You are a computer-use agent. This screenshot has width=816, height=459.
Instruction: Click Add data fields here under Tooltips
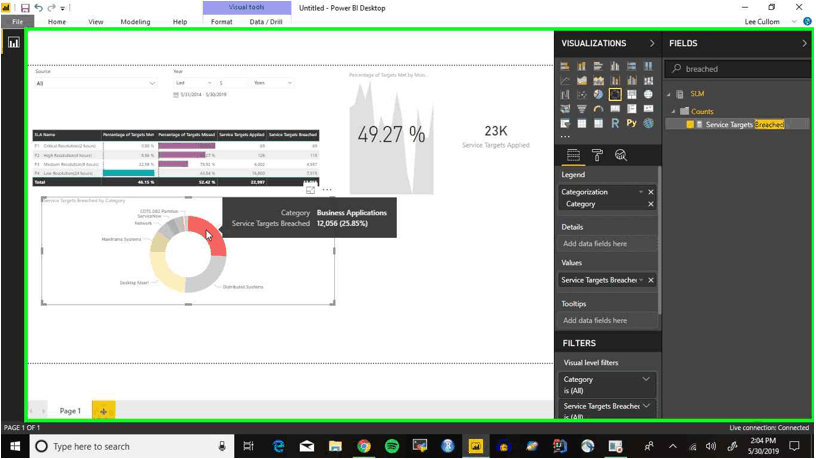pyautogui.click(x=607, y=321)
